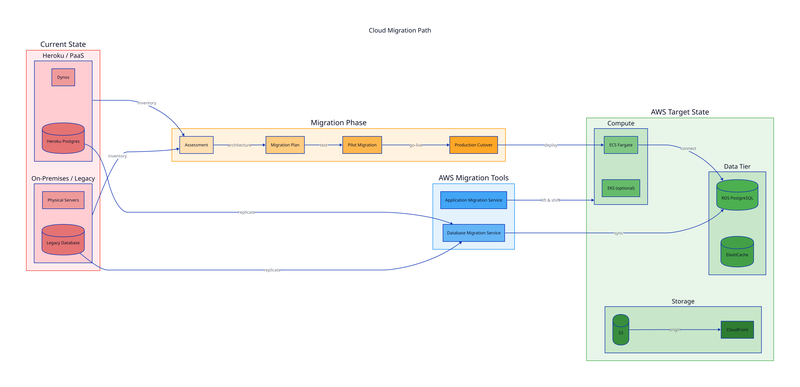Click the Data Tier group label
This screenshot has height=387, width=800.
click(x=737, y=167)
